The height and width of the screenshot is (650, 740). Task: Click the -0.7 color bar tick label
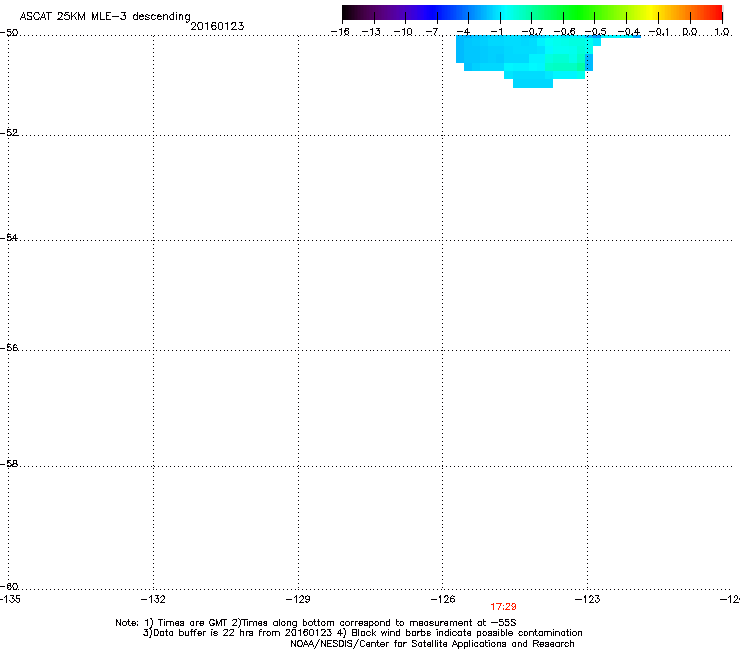(532, 32)
